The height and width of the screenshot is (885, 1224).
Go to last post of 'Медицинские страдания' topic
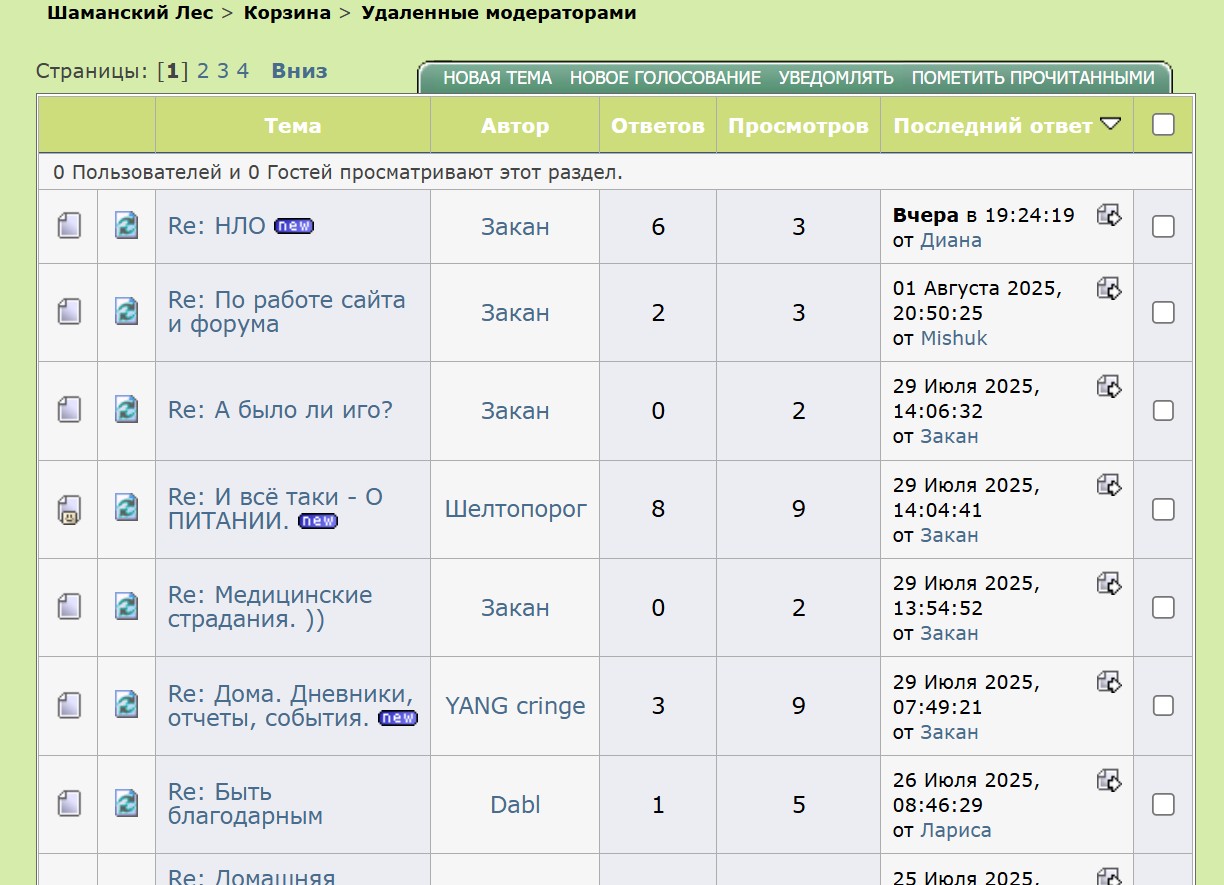1109,583
